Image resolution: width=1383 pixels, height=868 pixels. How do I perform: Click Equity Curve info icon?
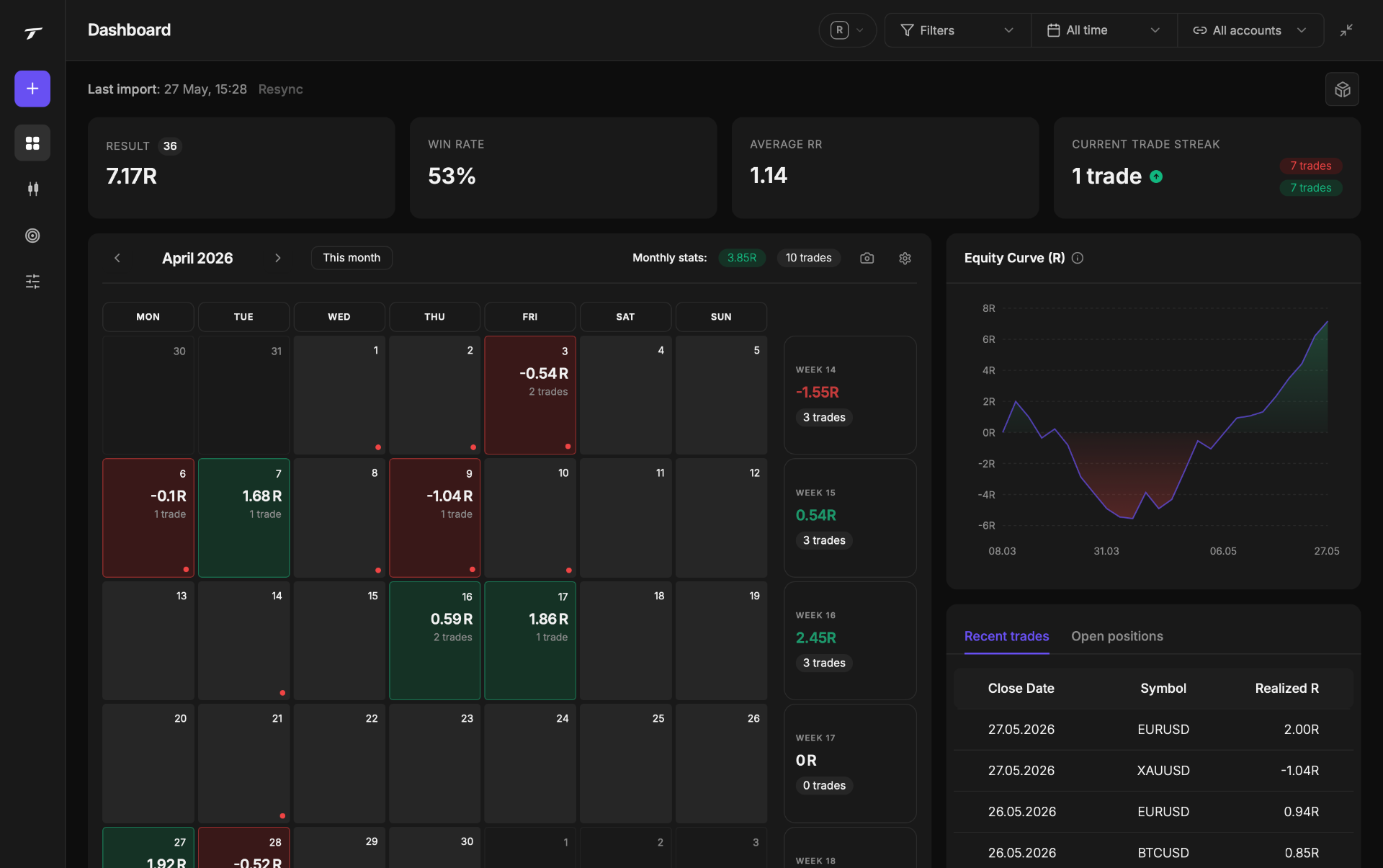pyautogui.click(x=1078, y=258)
